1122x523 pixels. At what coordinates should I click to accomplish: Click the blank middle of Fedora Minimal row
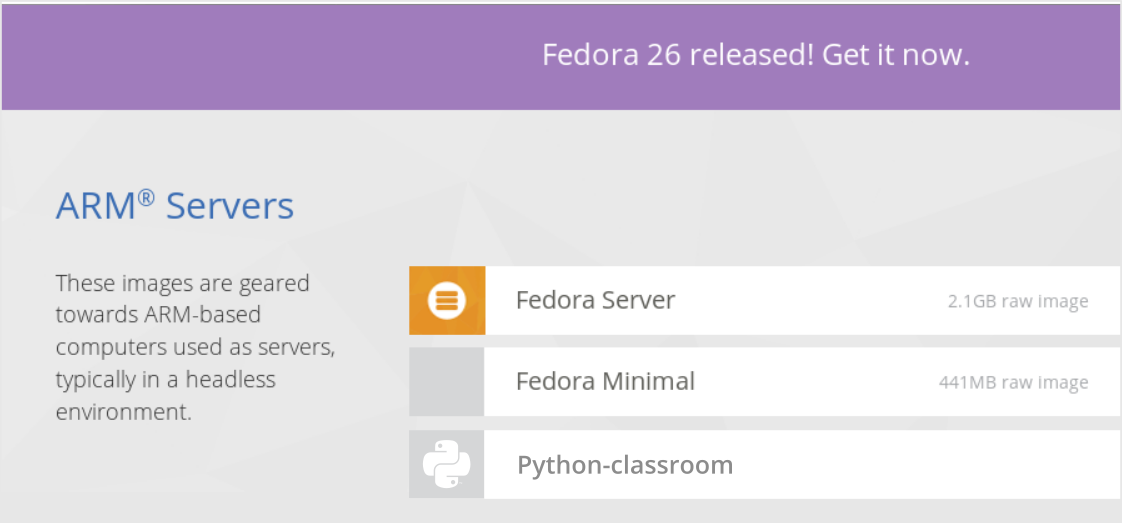[x=816, y=382]
